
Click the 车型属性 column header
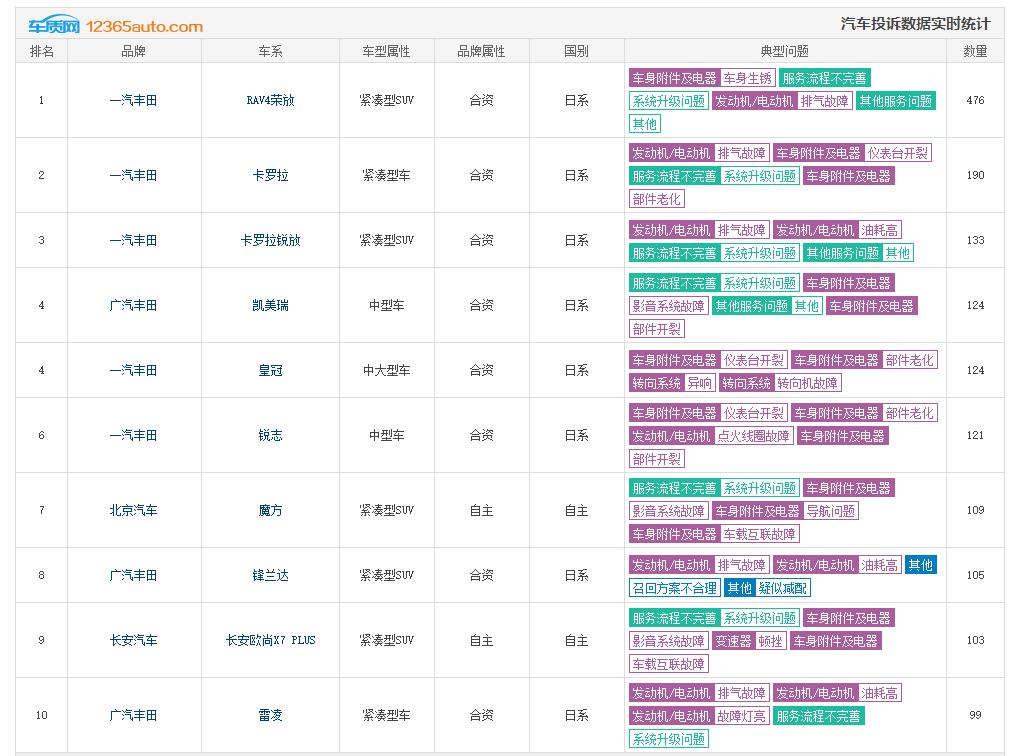(x=387, y=51)
